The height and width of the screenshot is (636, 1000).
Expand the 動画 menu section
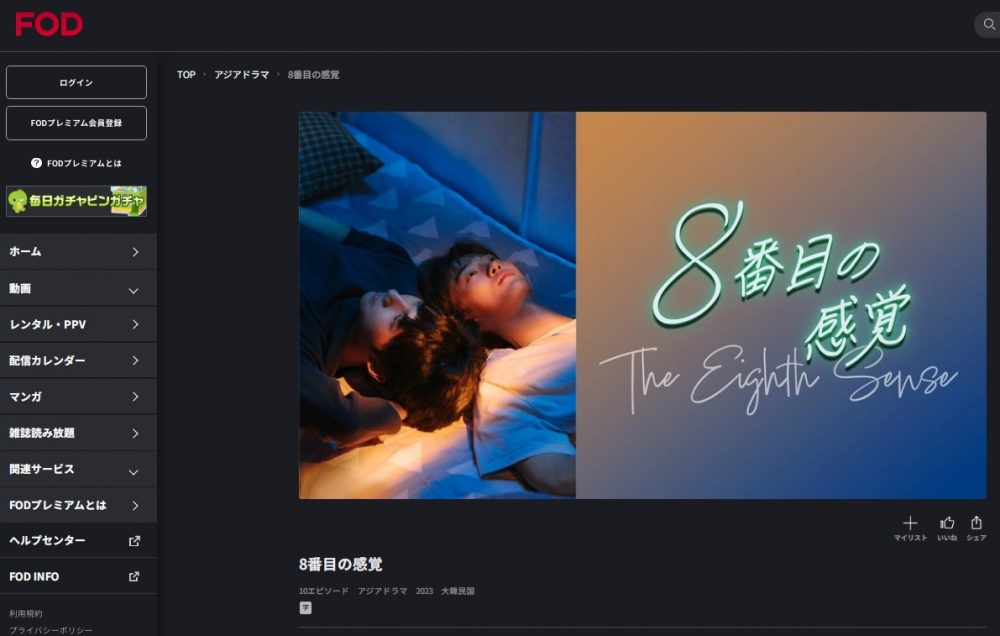pyautogui.click(x=78, y=288)
